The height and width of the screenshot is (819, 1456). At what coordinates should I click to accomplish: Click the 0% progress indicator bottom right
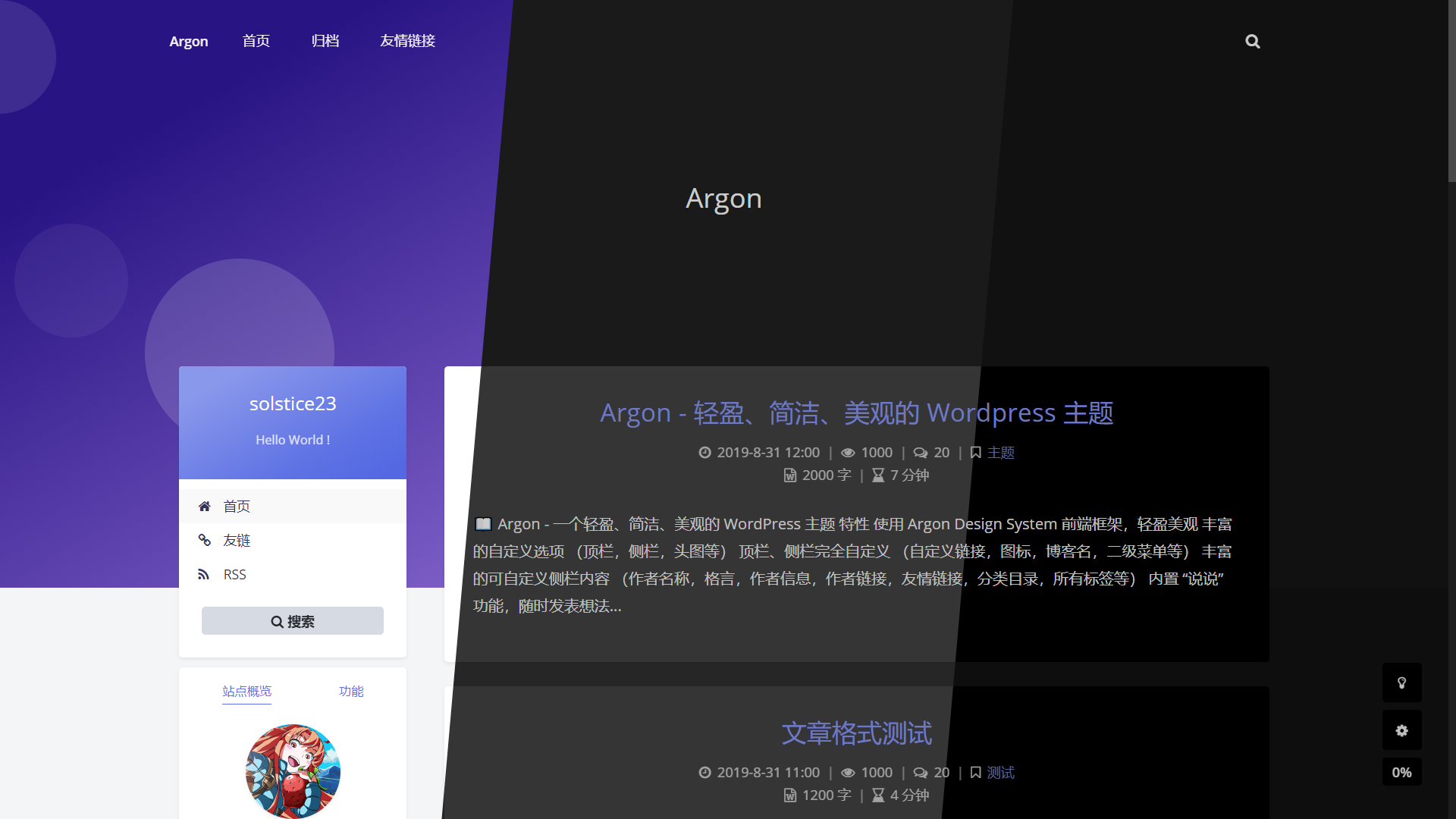[1402, 772]
